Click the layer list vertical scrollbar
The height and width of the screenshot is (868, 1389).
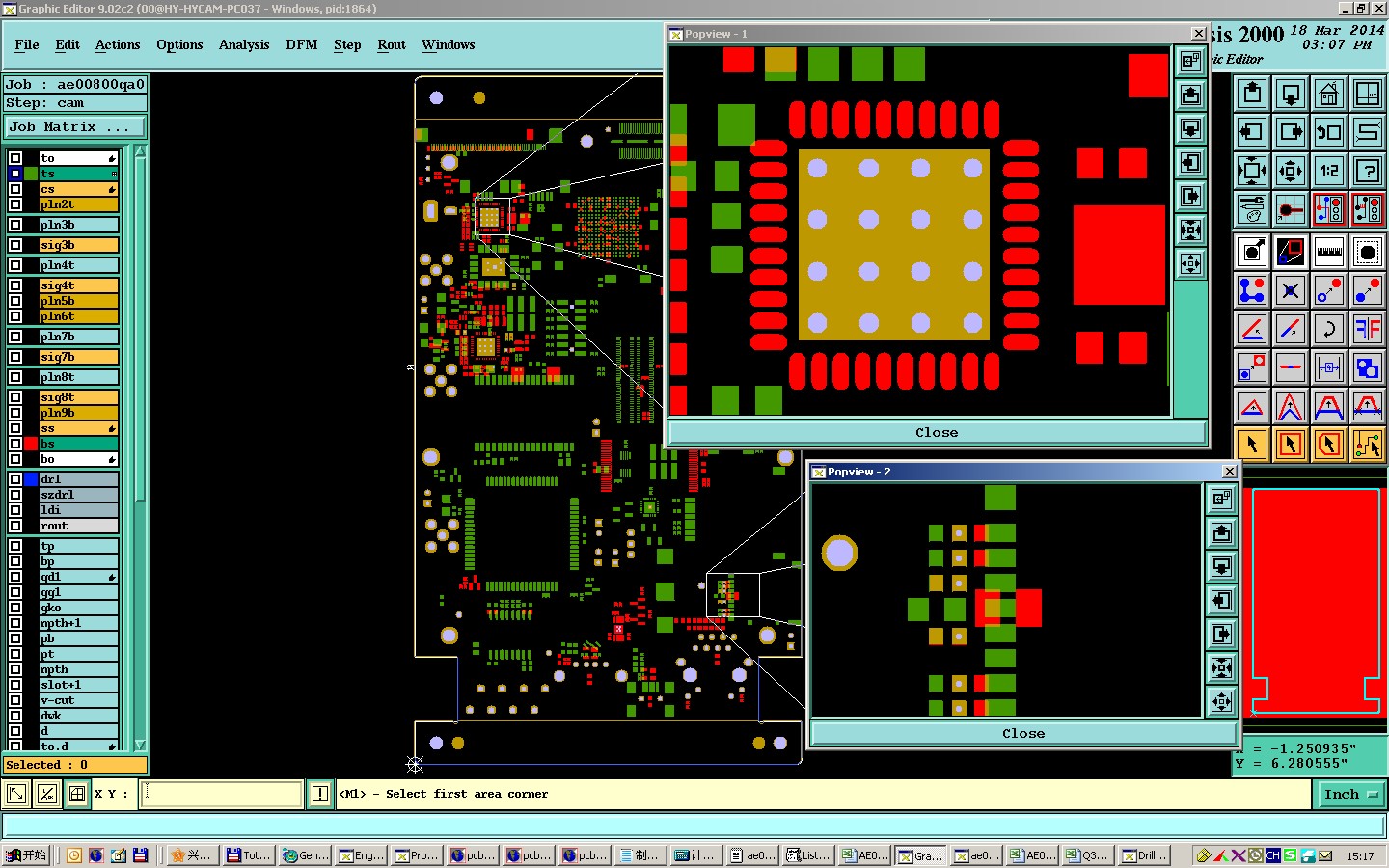(141, 328)
